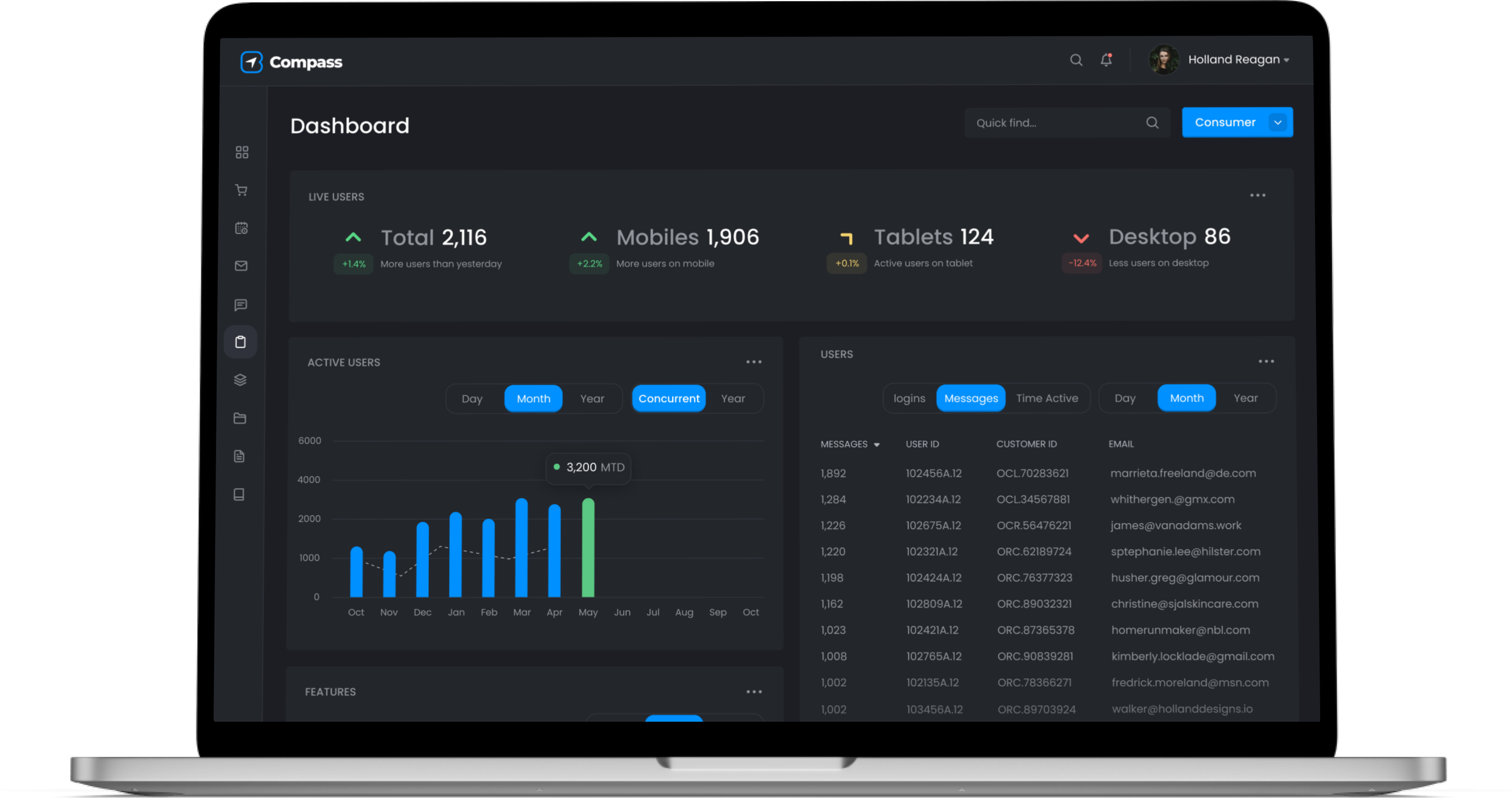Click the green May chart bar
The image size is (1512, 809).
588,547
